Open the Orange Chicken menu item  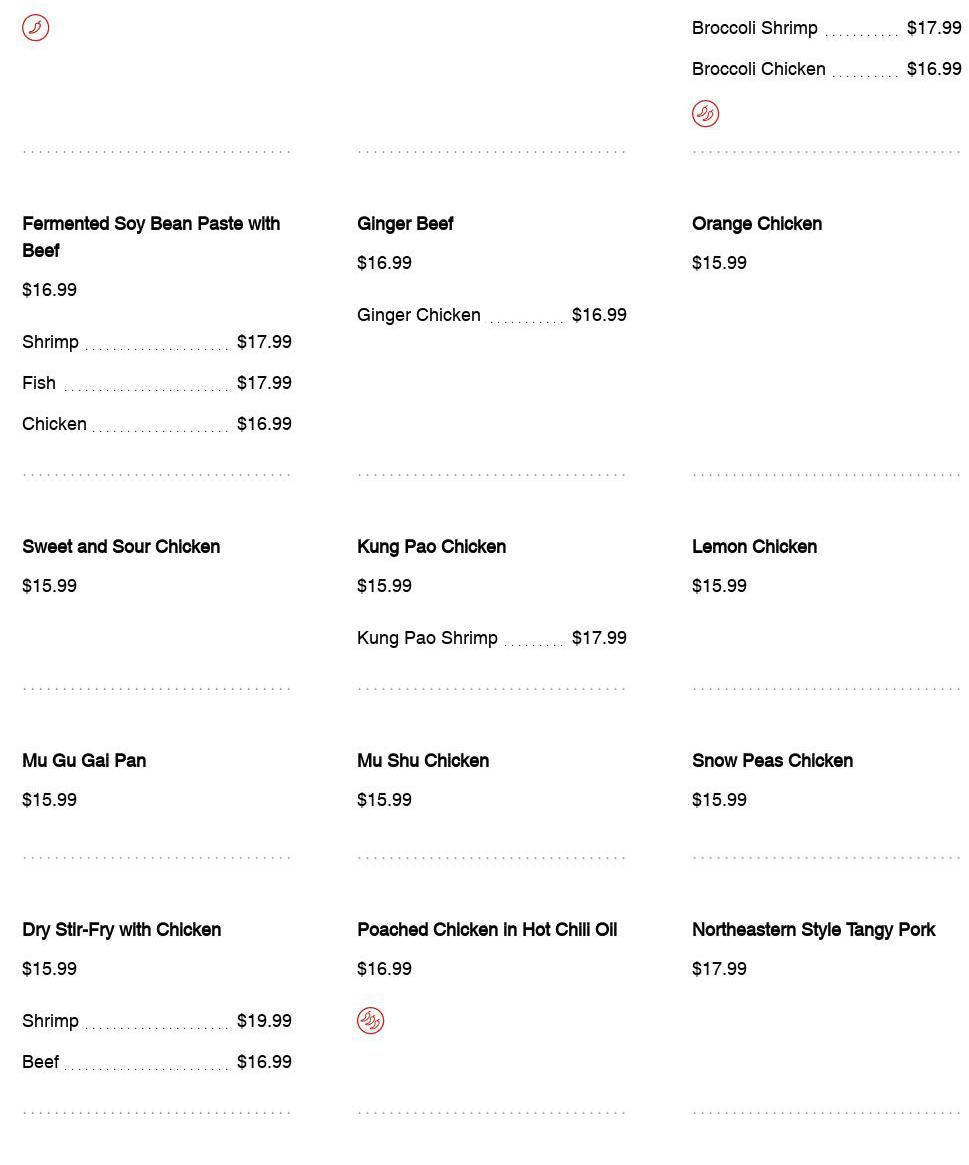pyautogui.click(x=756, y=224)
